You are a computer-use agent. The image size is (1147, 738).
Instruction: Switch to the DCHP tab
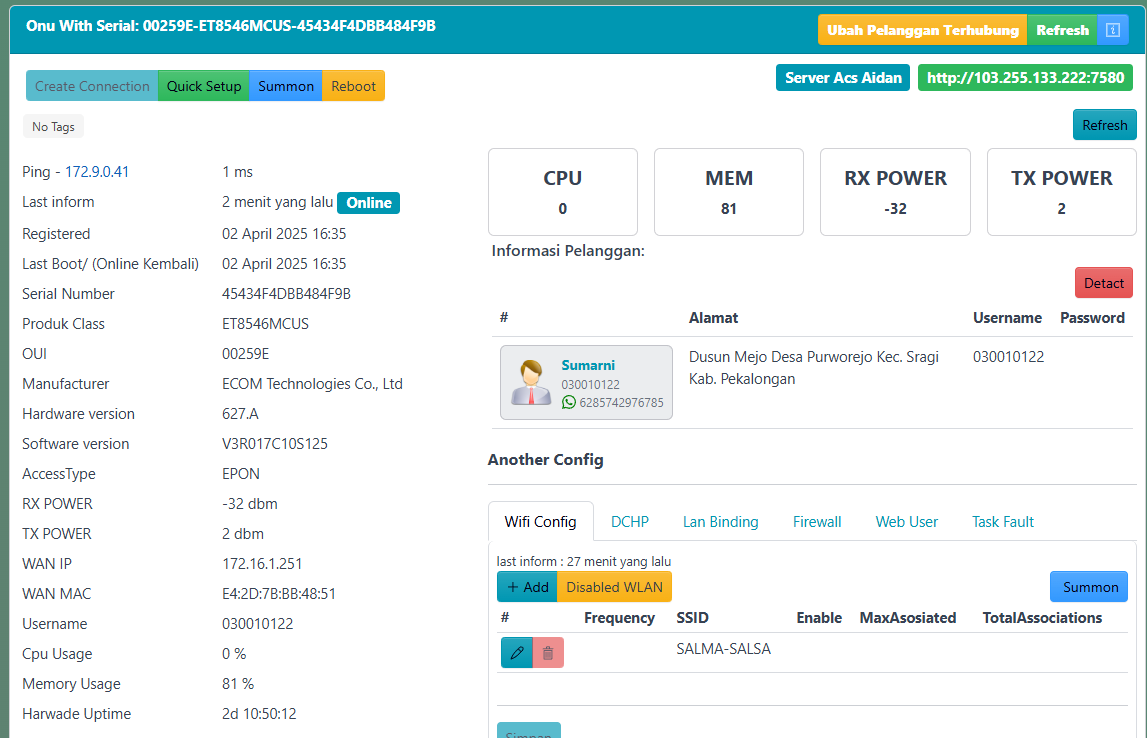coord(630,522)
